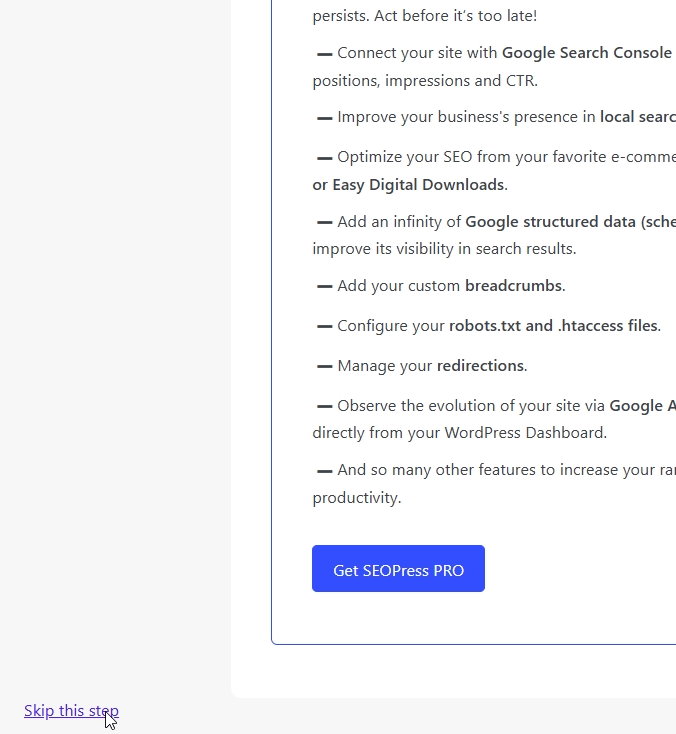The height and width of the screenshot is (734, 676).
Task: Click the bold "breadcrumbs" word
Action: coord(514,286)
